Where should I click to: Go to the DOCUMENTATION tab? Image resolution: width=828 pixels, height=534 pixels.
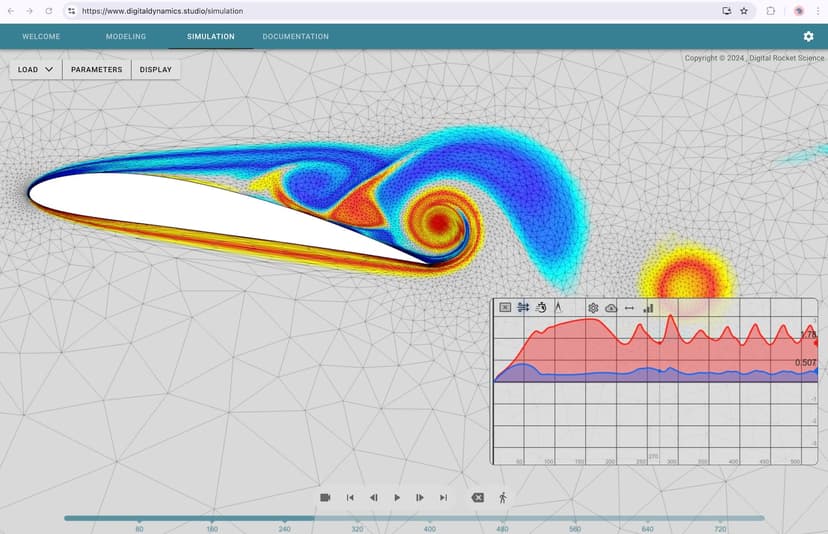295,37
